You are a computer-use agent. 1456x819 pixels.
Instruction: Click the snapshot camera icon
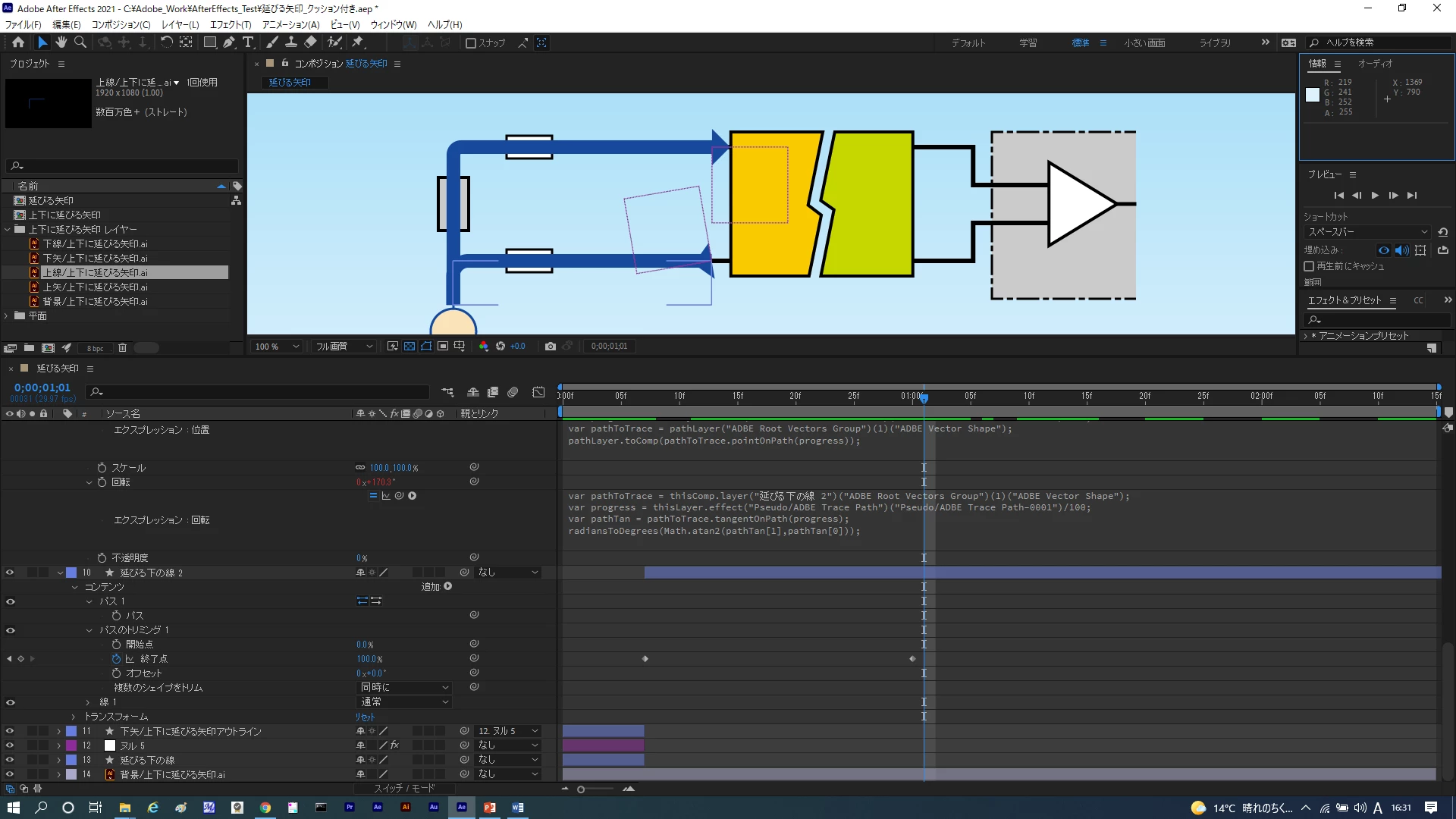tap(551, 347)
